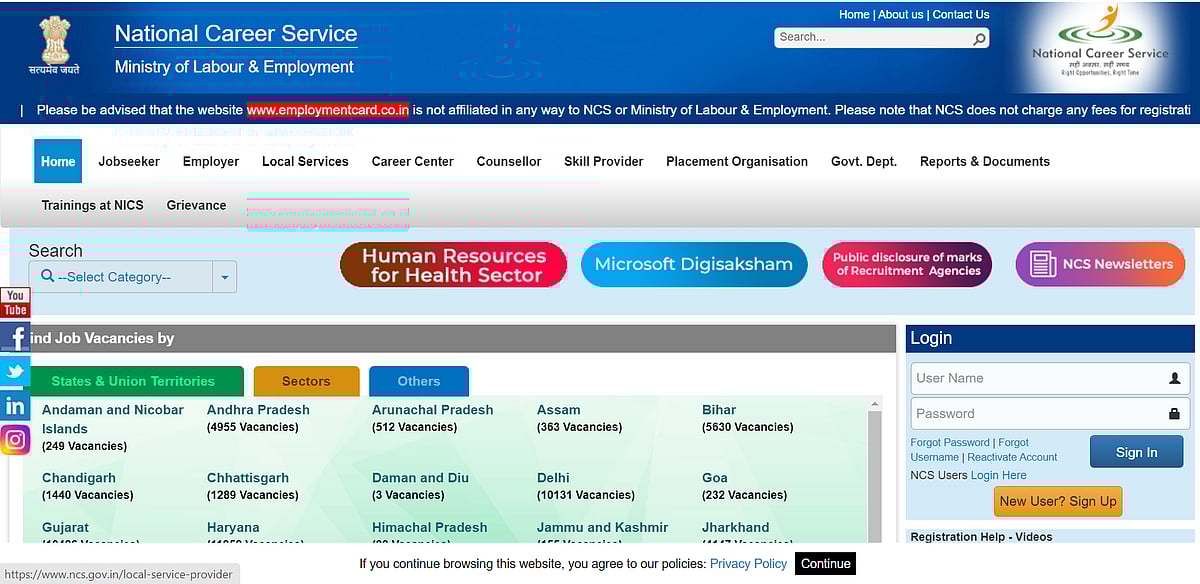Expand the Select Category dropdown arrow
Viewport: 1200px width, 584px height.
tap(224, 277)
